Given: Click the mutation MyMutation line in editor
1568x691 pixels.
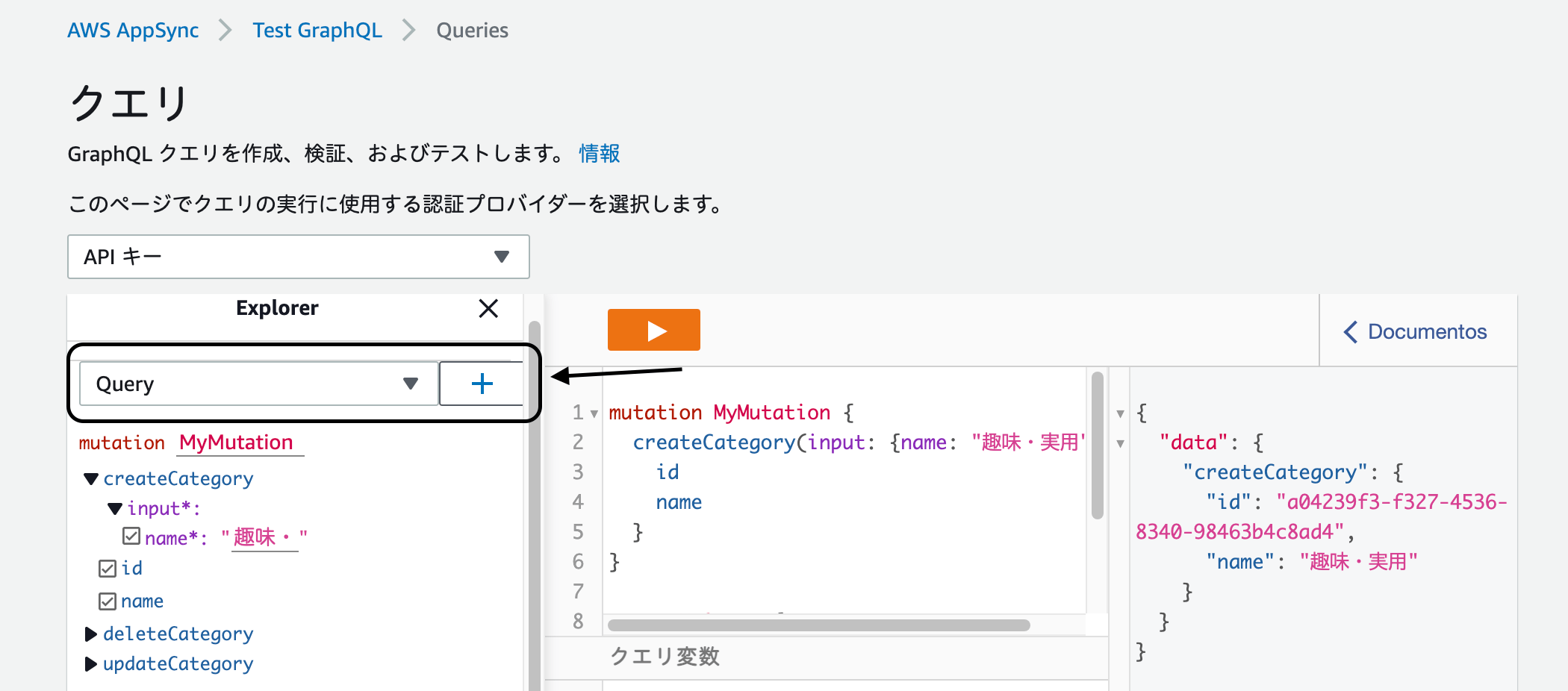Looking at the screenshot, I should 731,413.
